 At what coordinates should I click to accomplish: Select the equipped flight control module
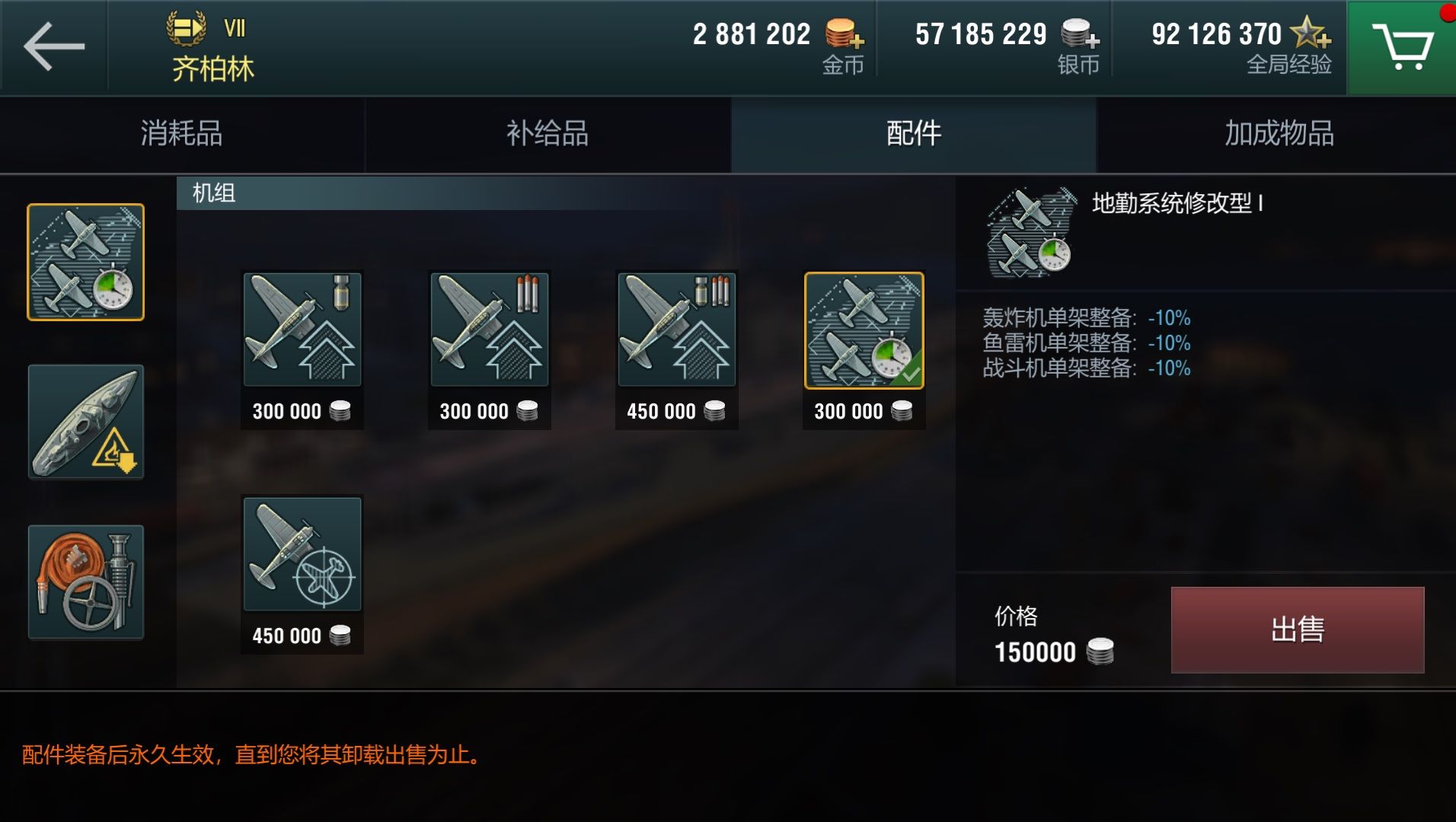click(864, 330)
